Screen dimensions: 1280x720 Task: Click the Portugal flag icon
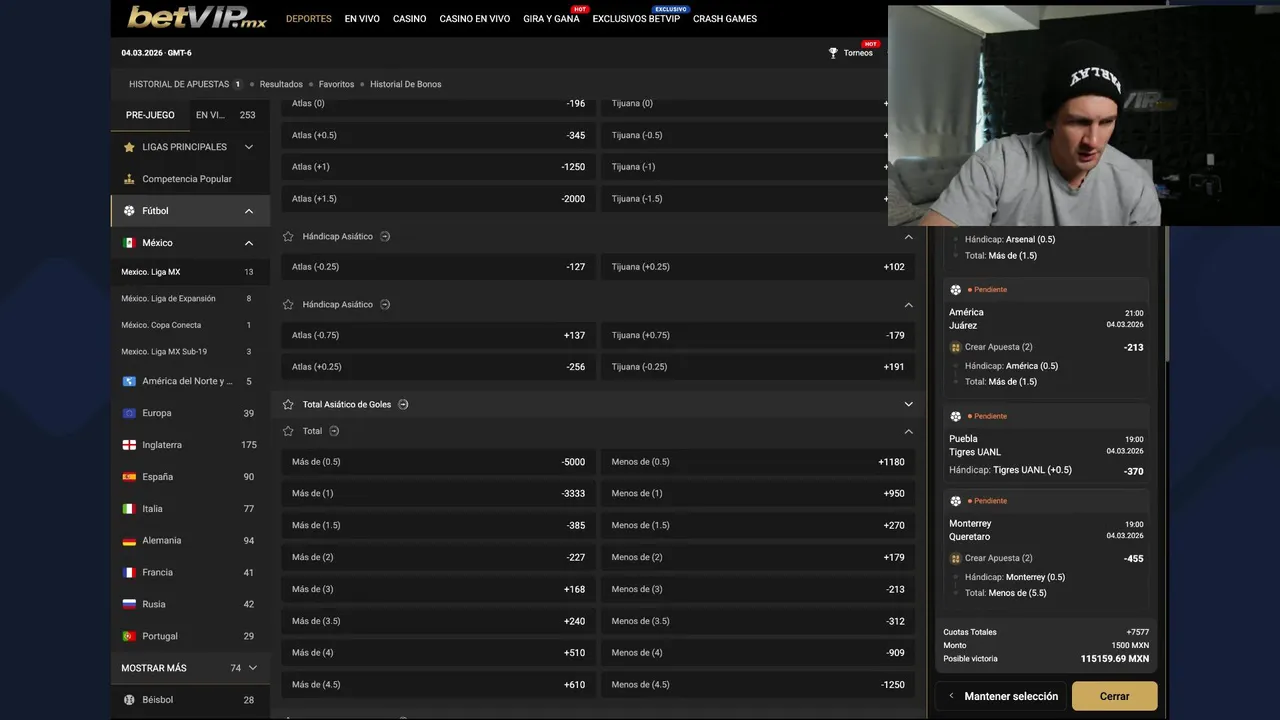click(x=129, y=636)
